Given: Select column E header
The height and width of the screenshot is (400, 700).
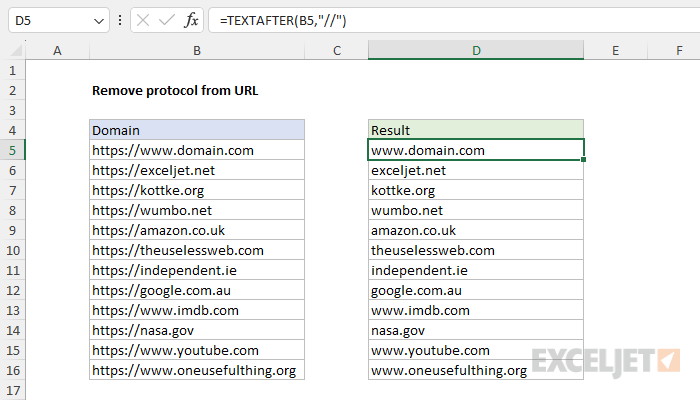Looking at the screenshot, I should 615,50.
